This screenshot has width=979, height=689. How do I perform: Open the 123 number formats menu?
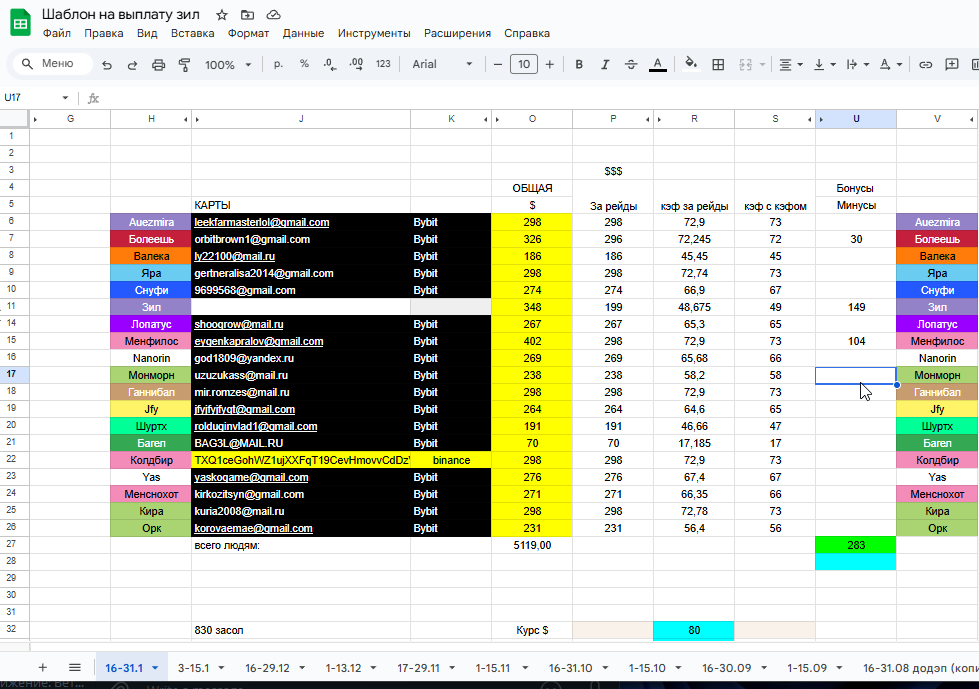click(383, 64)
